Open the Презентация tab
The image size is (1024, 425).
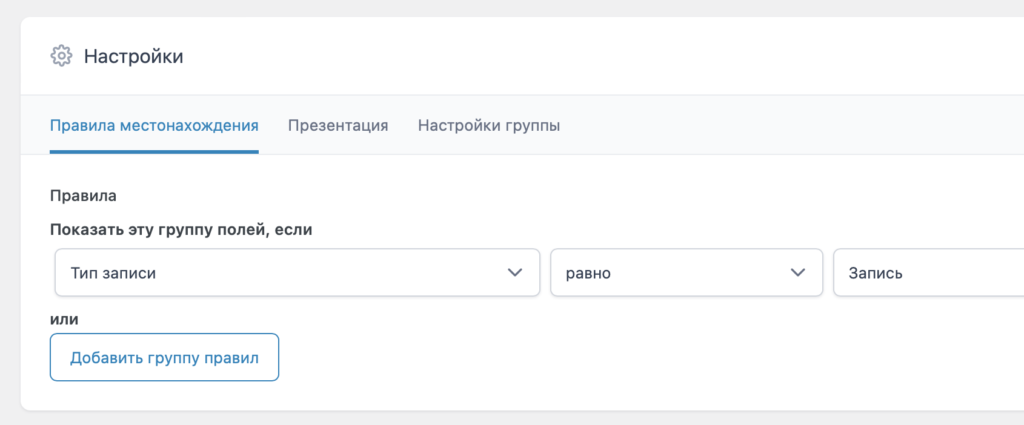click(x=338, y=126)
